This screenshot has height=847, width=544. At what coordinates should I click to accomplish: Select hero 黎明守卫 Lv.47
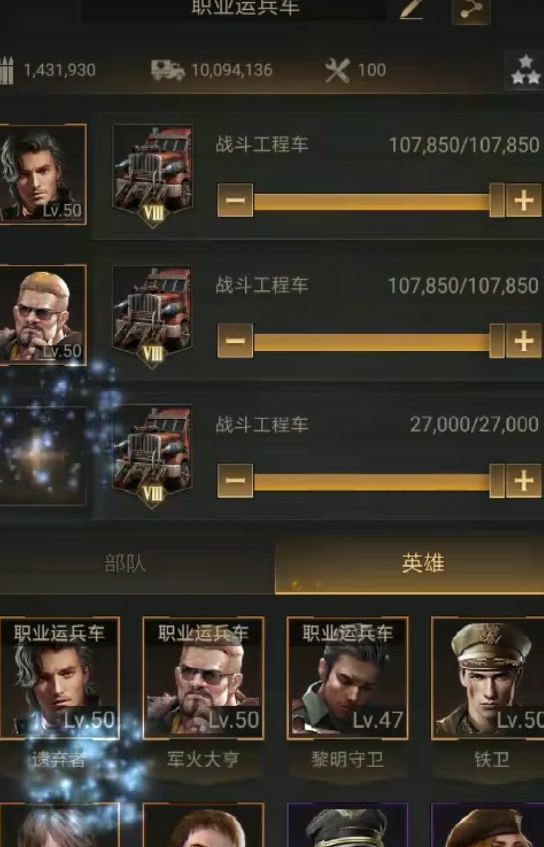click(x=347, y=678)
